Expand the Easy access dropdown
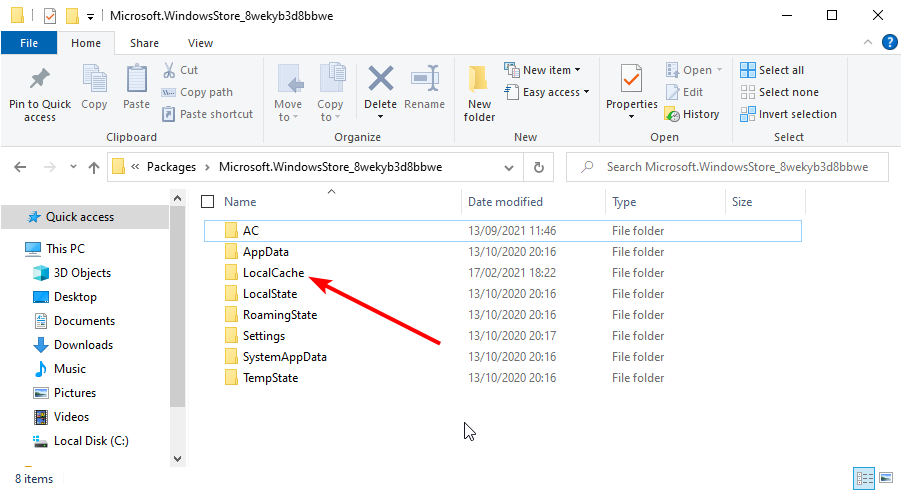This screenshot has height=491, width=902. pyautogui.click(x=586, y=92)
